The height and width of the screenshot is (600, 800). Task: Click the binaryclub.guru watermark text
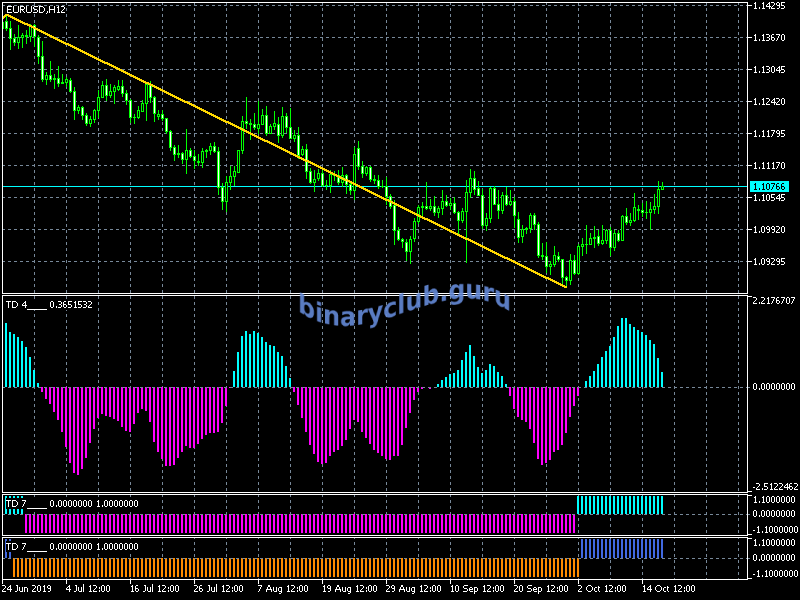[x=404, y=305]
